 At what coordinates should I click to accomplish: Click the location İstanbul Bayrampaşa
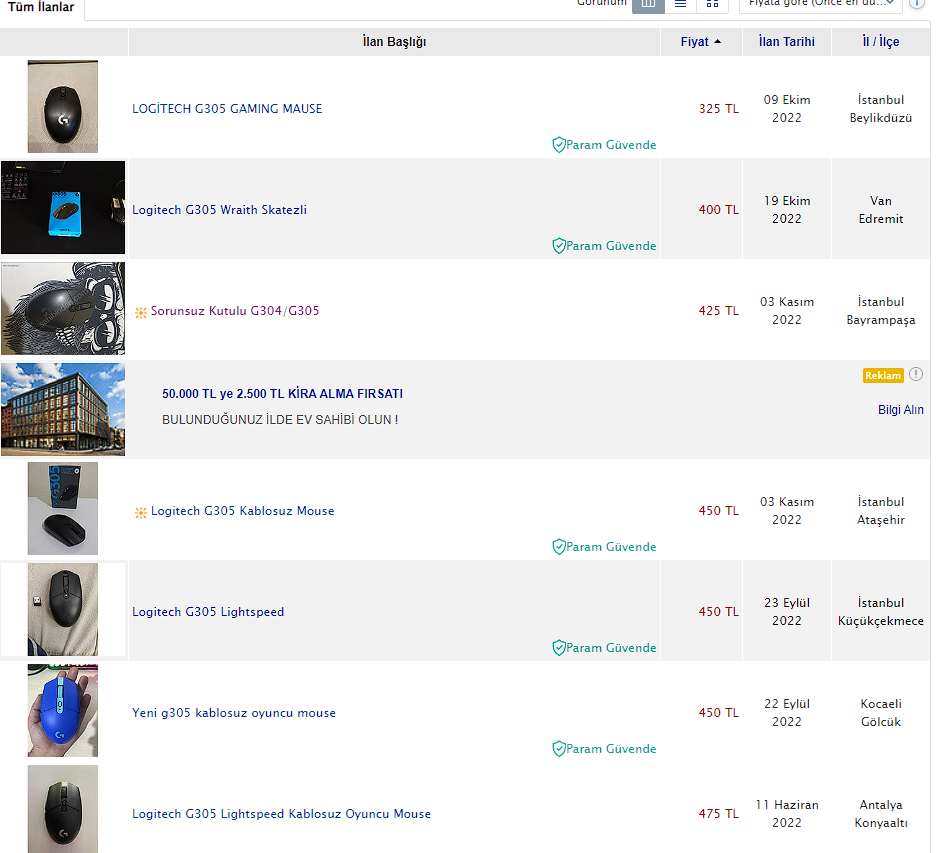(880, 311)
